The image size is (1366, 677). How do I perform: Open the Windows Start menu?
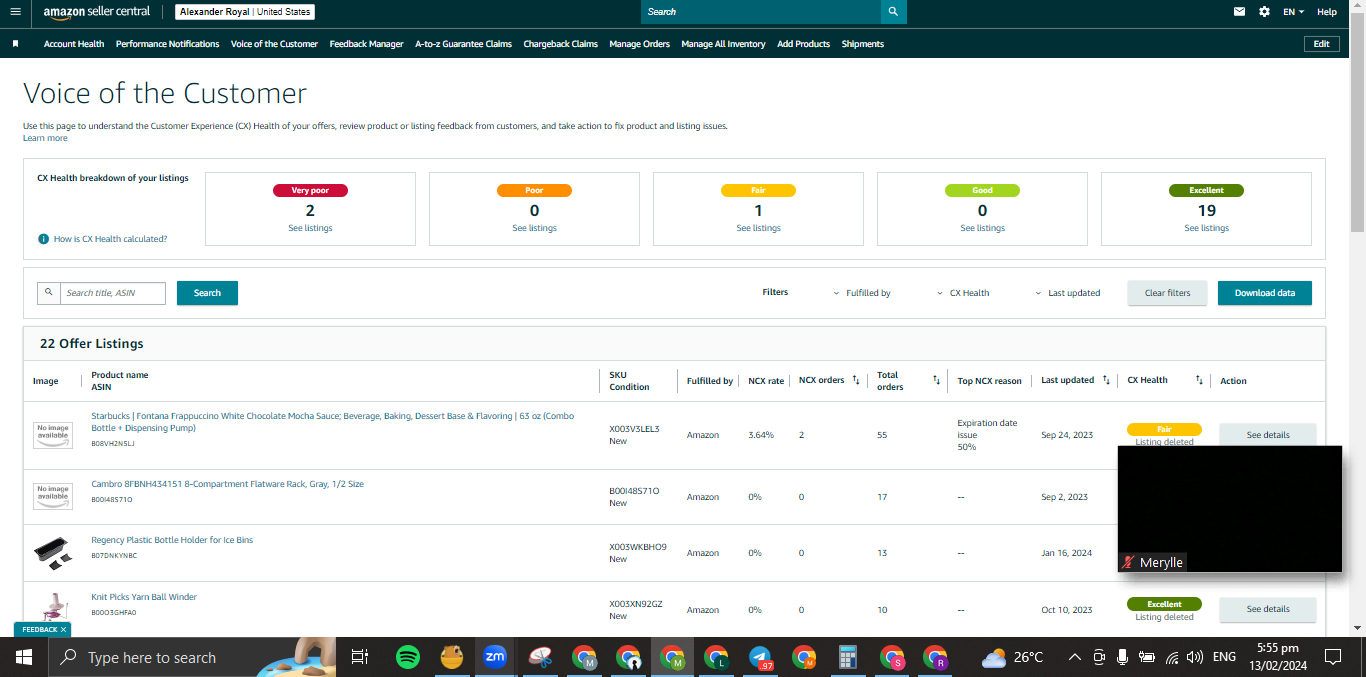pos(24,657)
